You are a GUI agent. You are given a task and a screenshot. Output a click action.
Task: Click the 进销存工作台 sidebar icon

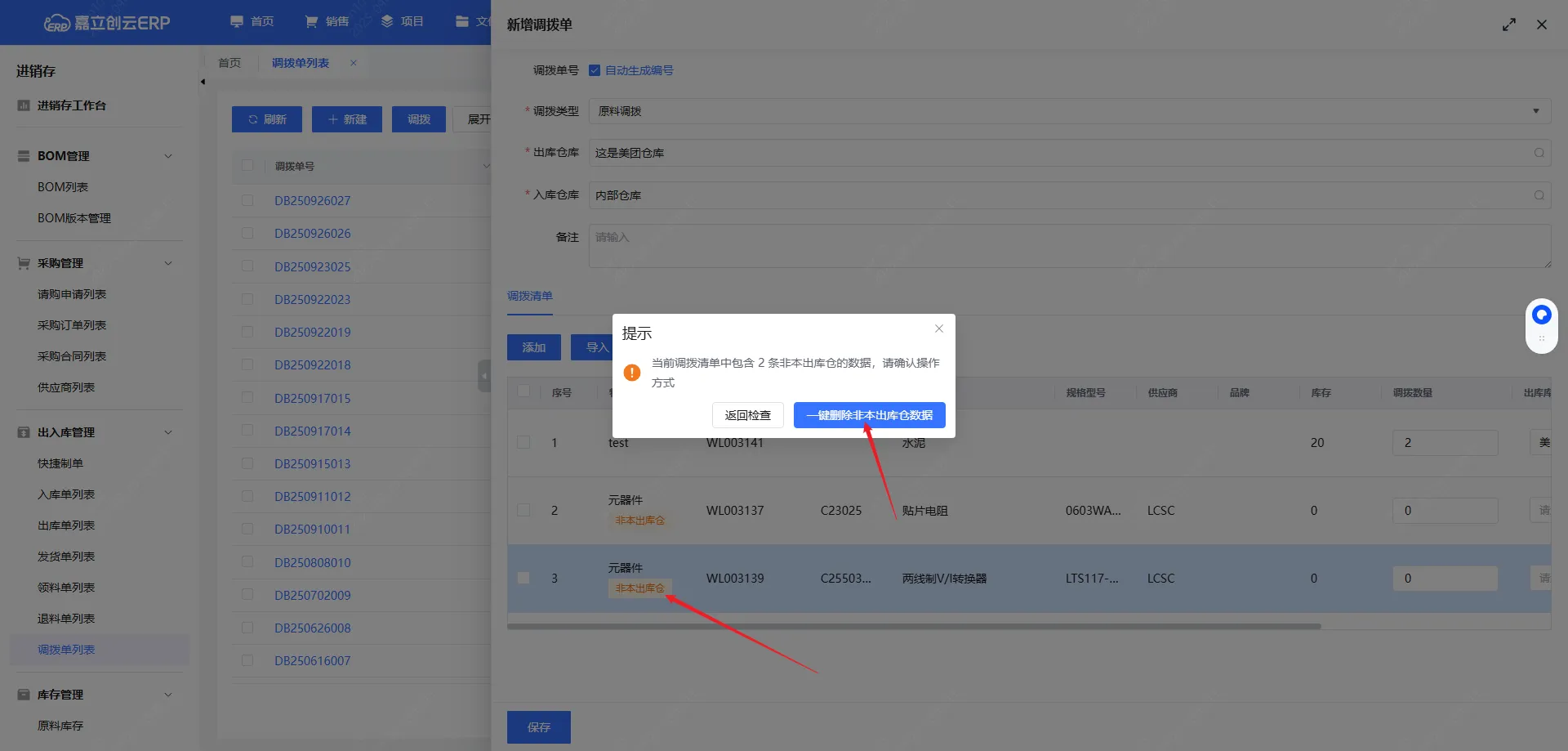tap(24, 105)
